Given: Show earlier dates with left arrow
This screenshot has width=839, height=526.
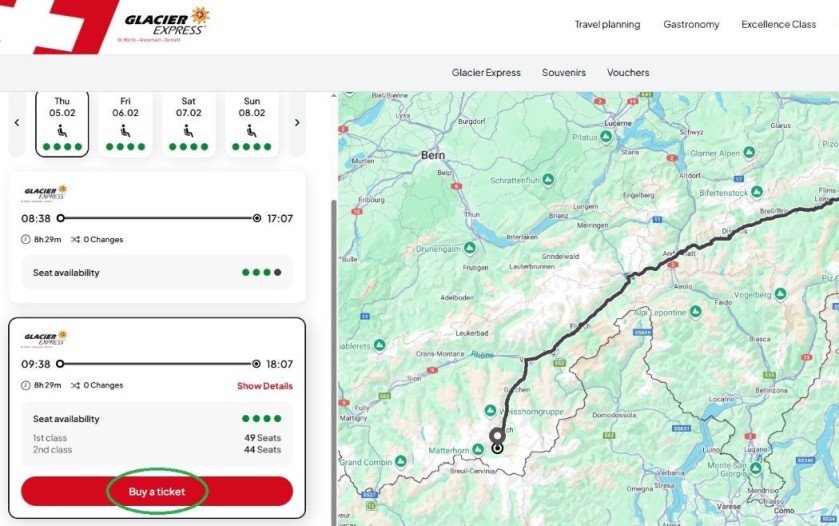Looking at the screenshot, I should [x=17, y=123].
